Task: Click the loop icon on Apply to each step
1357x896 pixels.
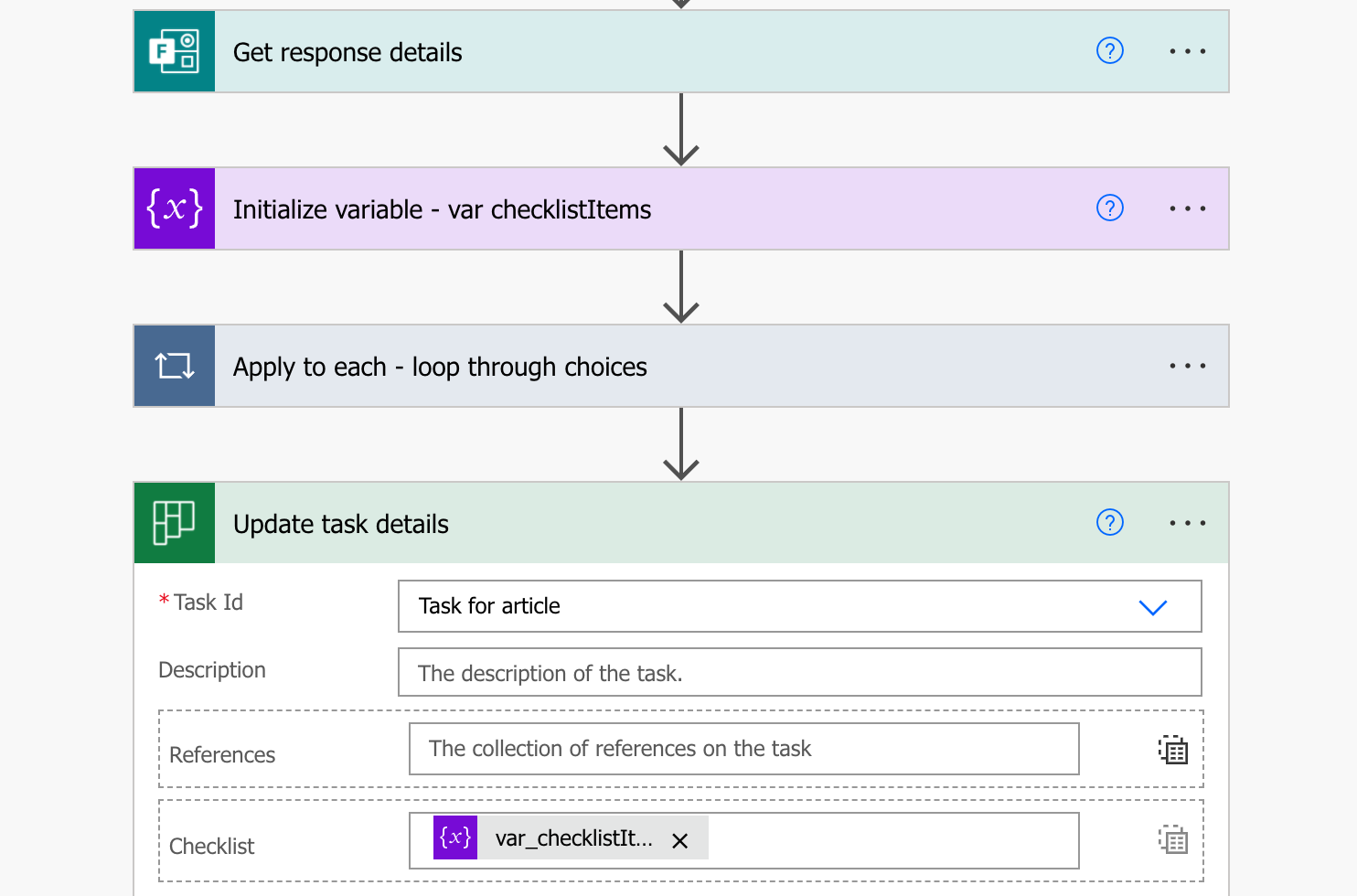Action: (x=175, y=366)
